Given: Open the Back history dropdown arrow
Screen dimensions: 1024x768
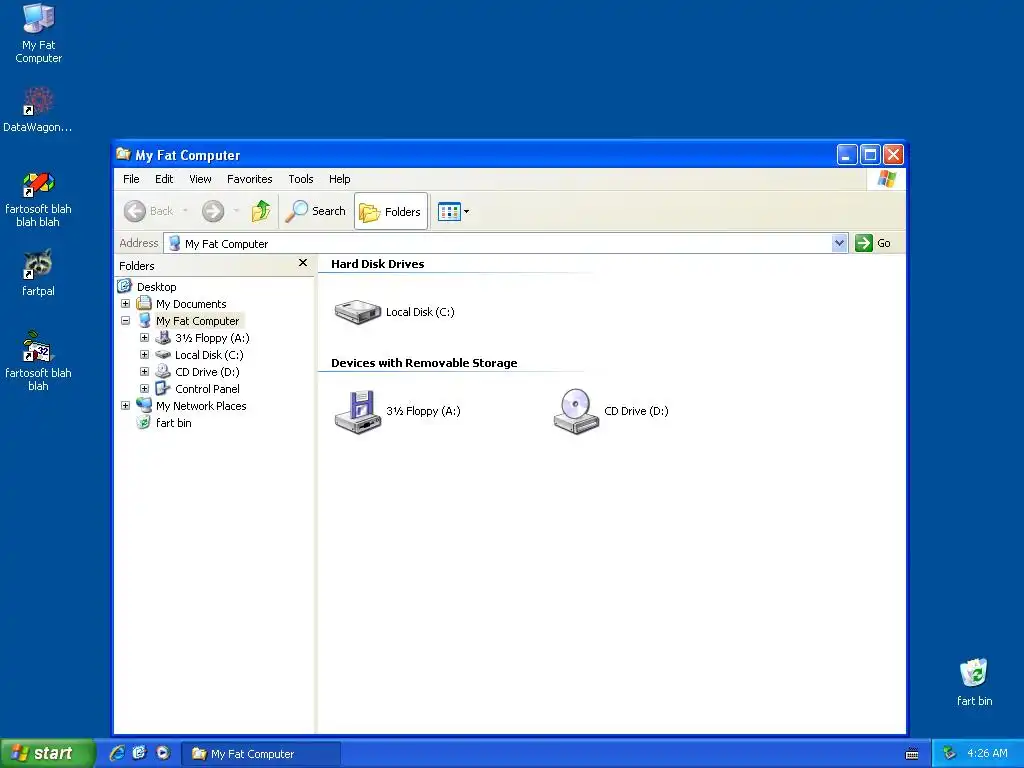Looking at the screenshot, I should [185, 211].
